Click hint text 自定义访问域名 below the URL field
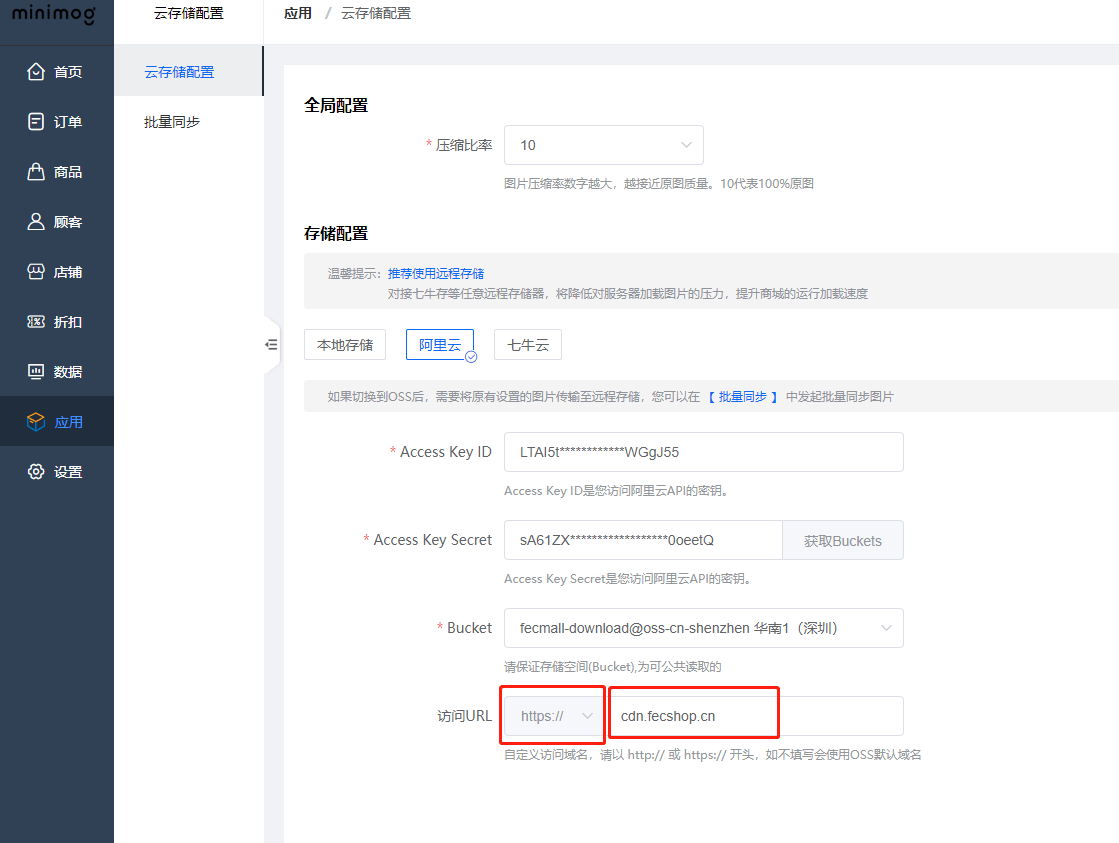This screenshot has width=1119, height=843. click(x=712, y=754)
